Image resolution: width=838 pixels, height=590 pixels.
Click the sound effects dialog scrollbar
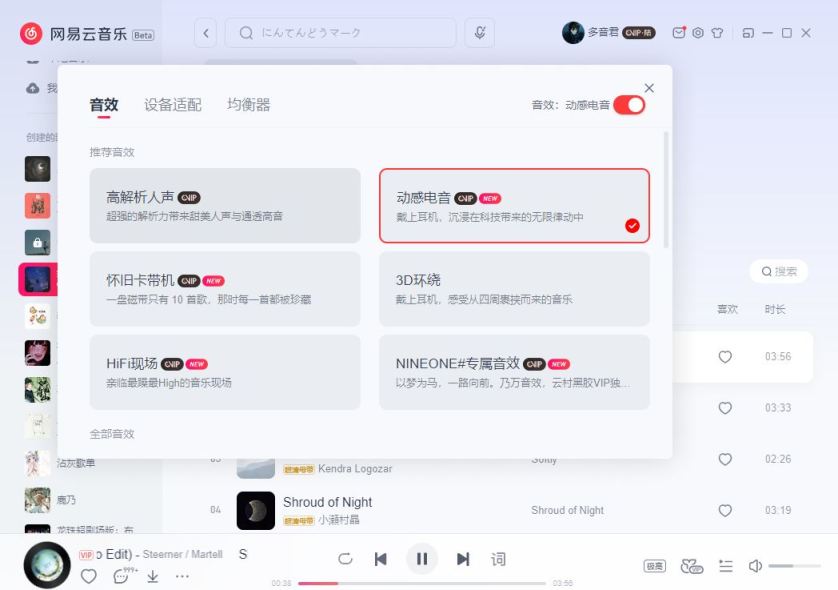(x=666, y=190)
